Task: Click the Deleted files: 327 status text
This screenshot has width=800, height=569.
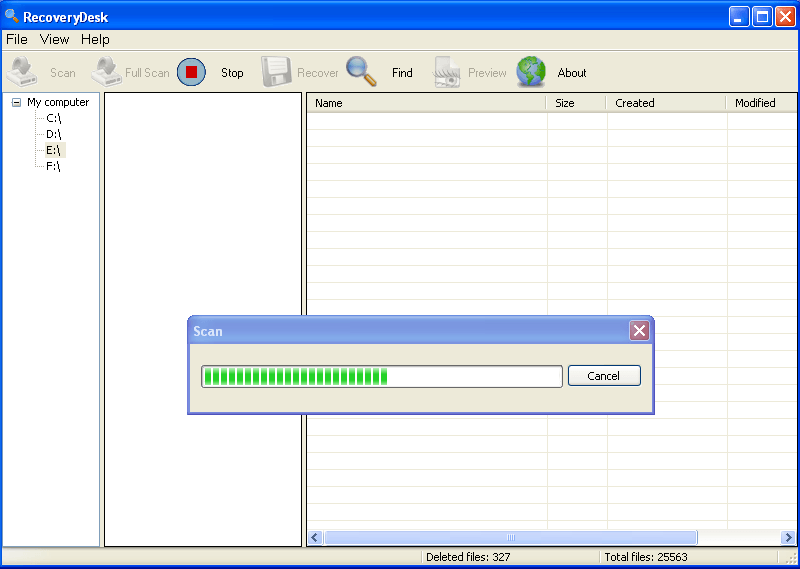Action: pyautogui.click(x=468, y=557)
